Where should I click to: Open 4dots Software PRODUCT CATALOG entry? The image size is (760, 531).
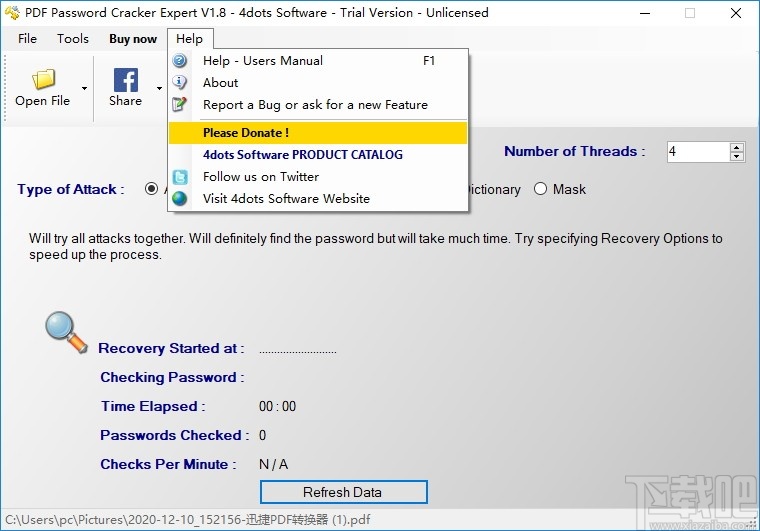tap(318, 155)
